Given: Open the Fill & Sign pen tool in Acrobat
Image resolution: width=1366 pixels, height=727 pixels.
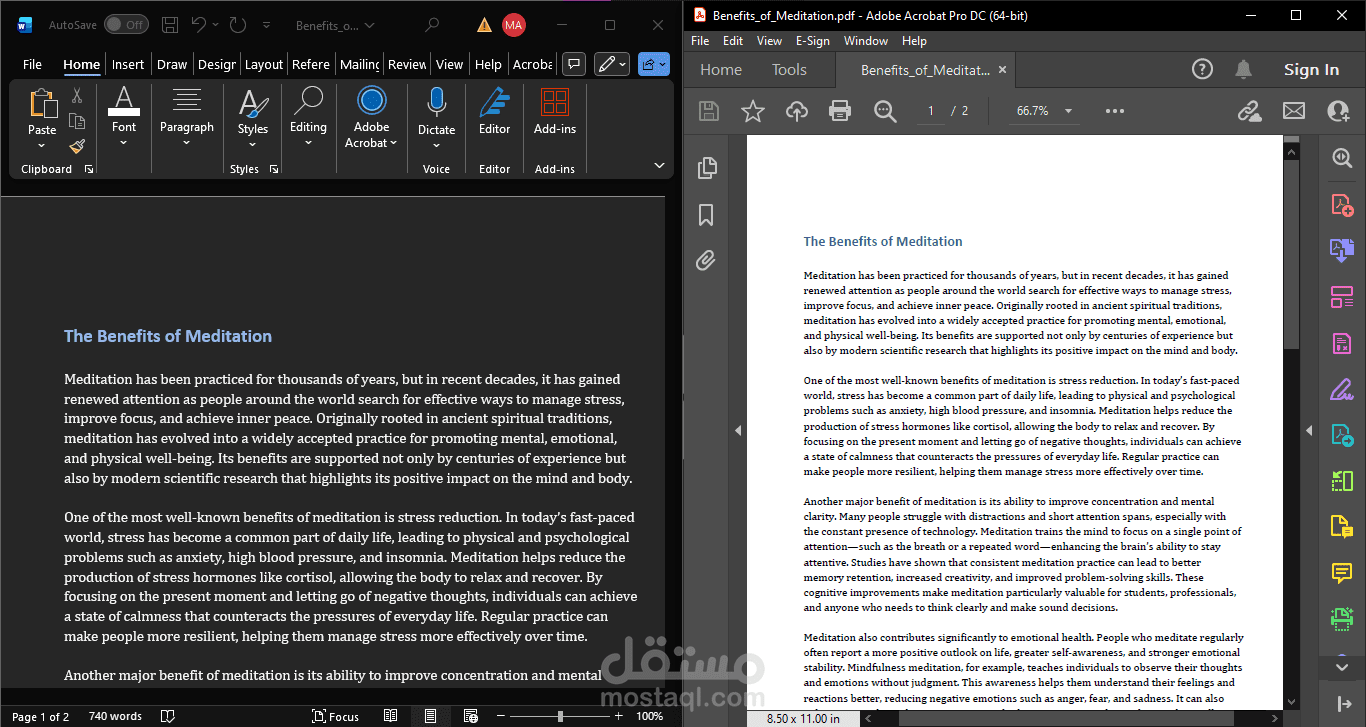Looking at the screenshot, I should point(1341,389).
